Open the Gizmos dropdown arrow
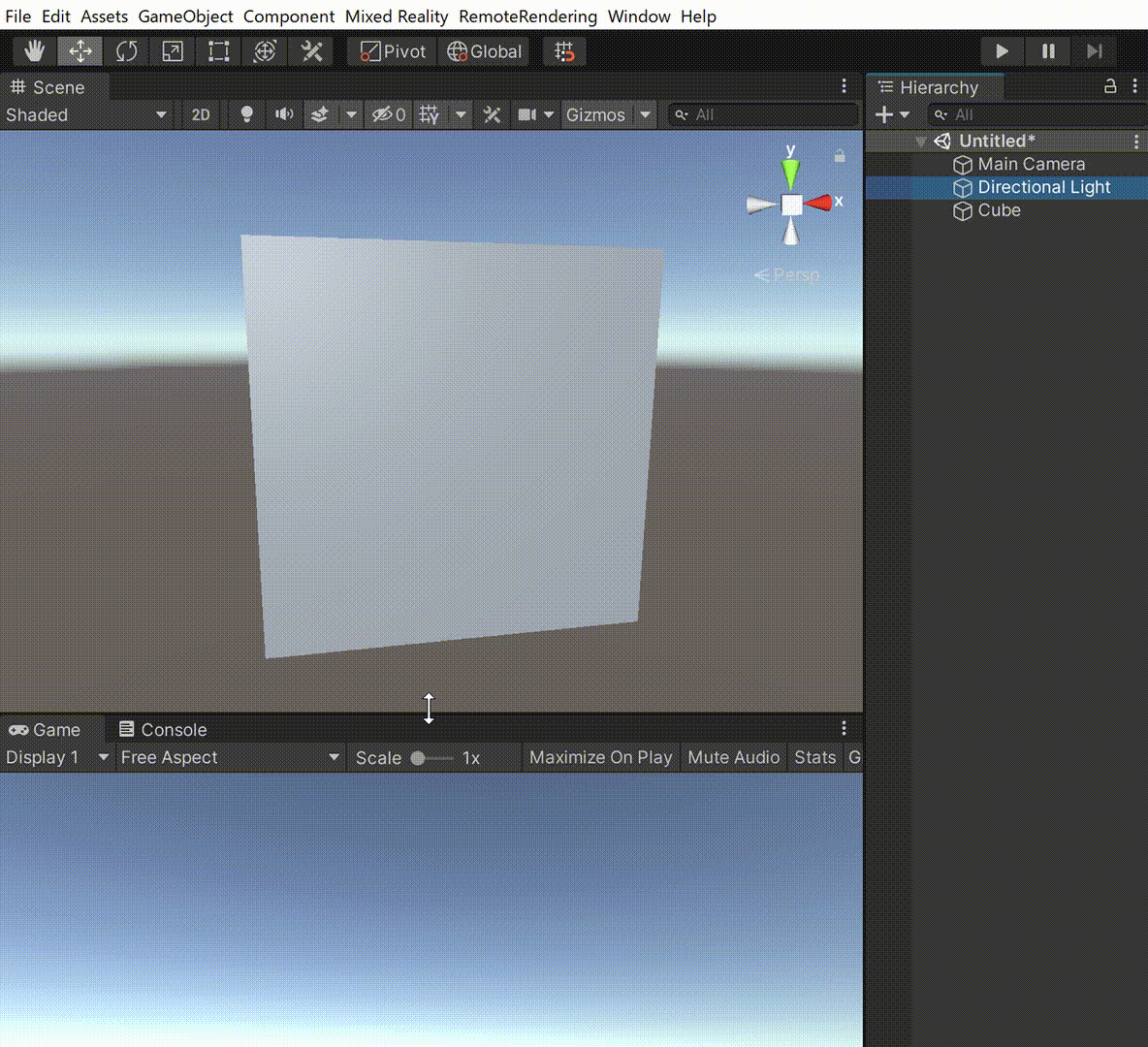1148x1047 pixels. tap(646, 114)
